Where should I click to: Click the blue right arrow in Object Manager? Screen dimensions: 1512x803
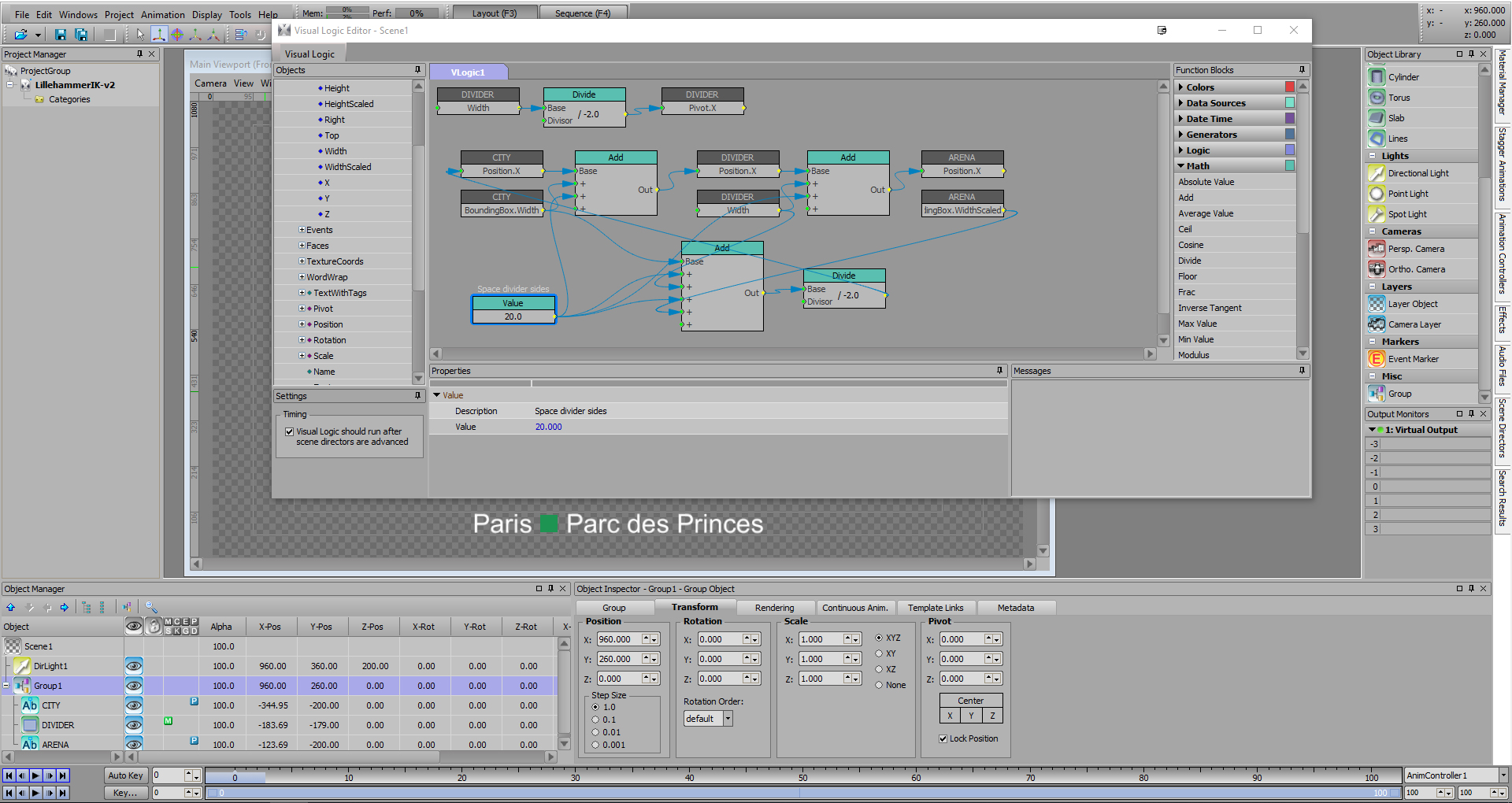click(x=65, y=607)
